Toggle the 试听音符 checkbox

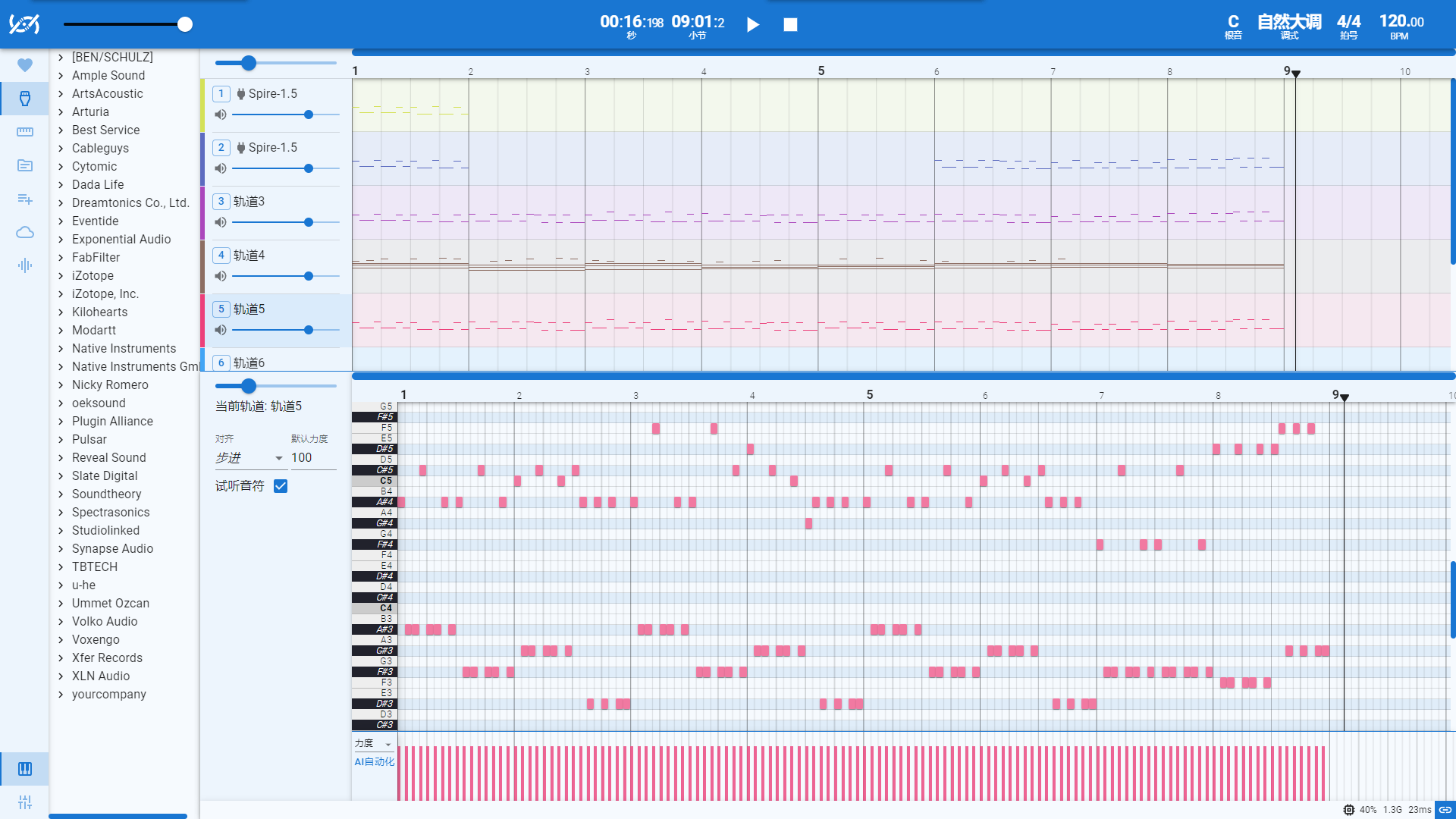pos(281,486)
